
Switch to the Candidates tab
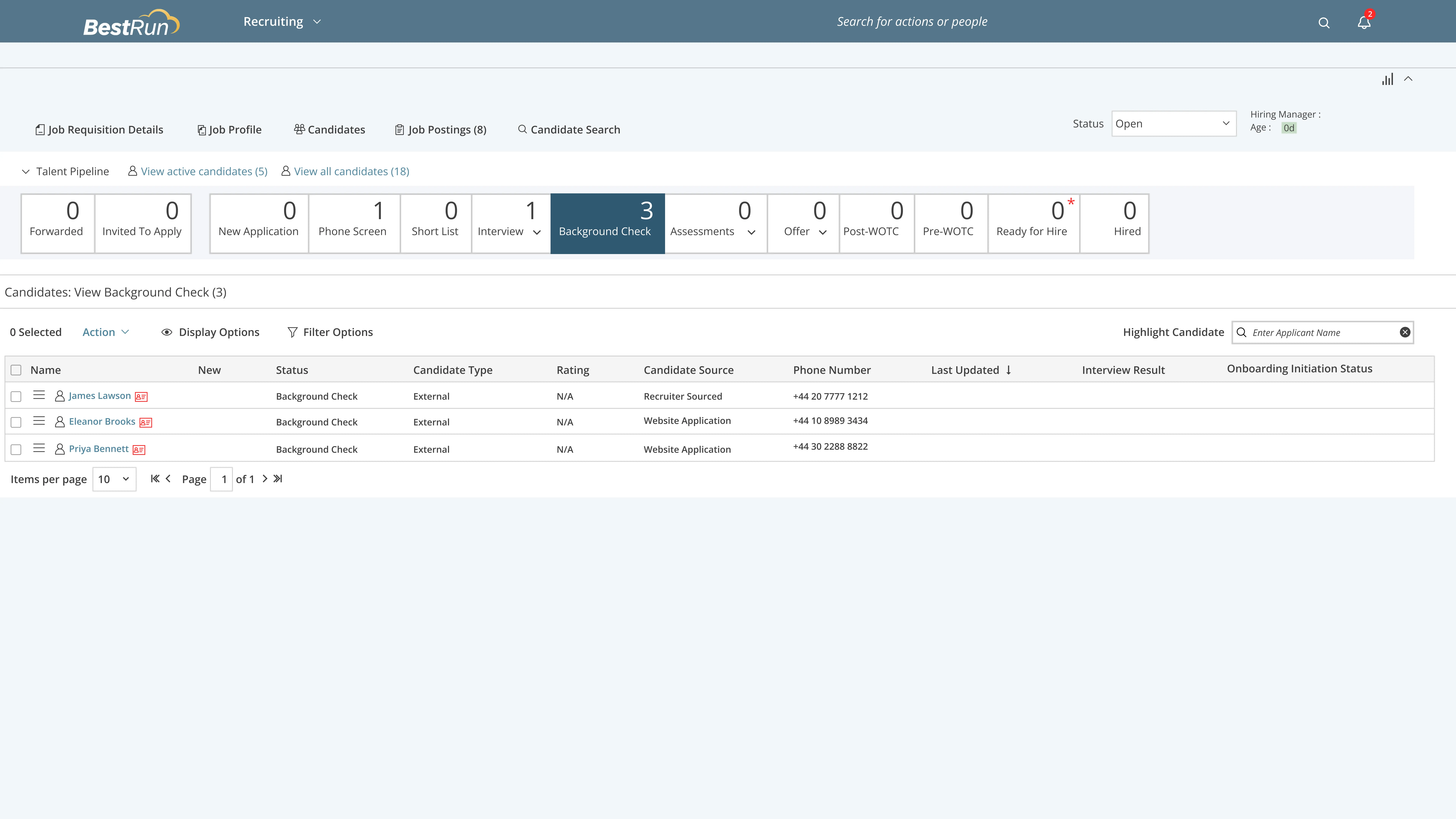pyautogui.click(x=329, y=129)
